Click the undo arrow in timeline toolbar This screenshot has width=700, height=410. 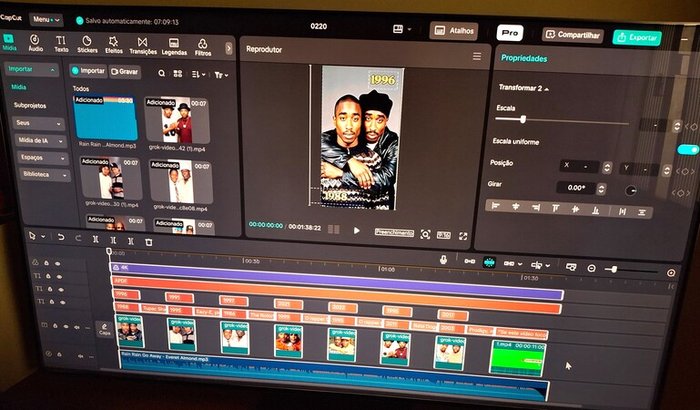tap(63, 237)
